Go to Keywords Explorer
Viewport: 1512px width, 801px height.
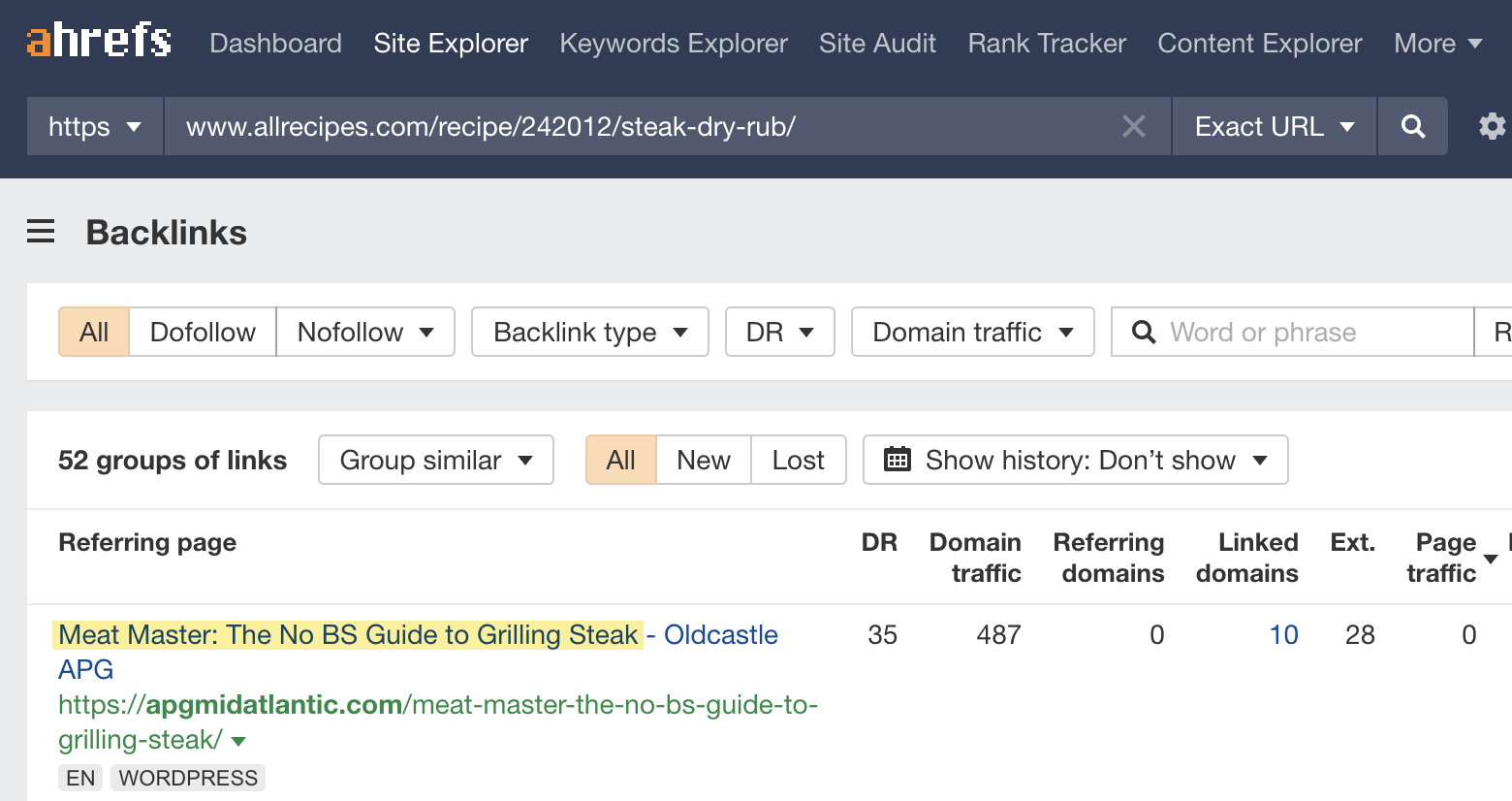tap(673, 43)
